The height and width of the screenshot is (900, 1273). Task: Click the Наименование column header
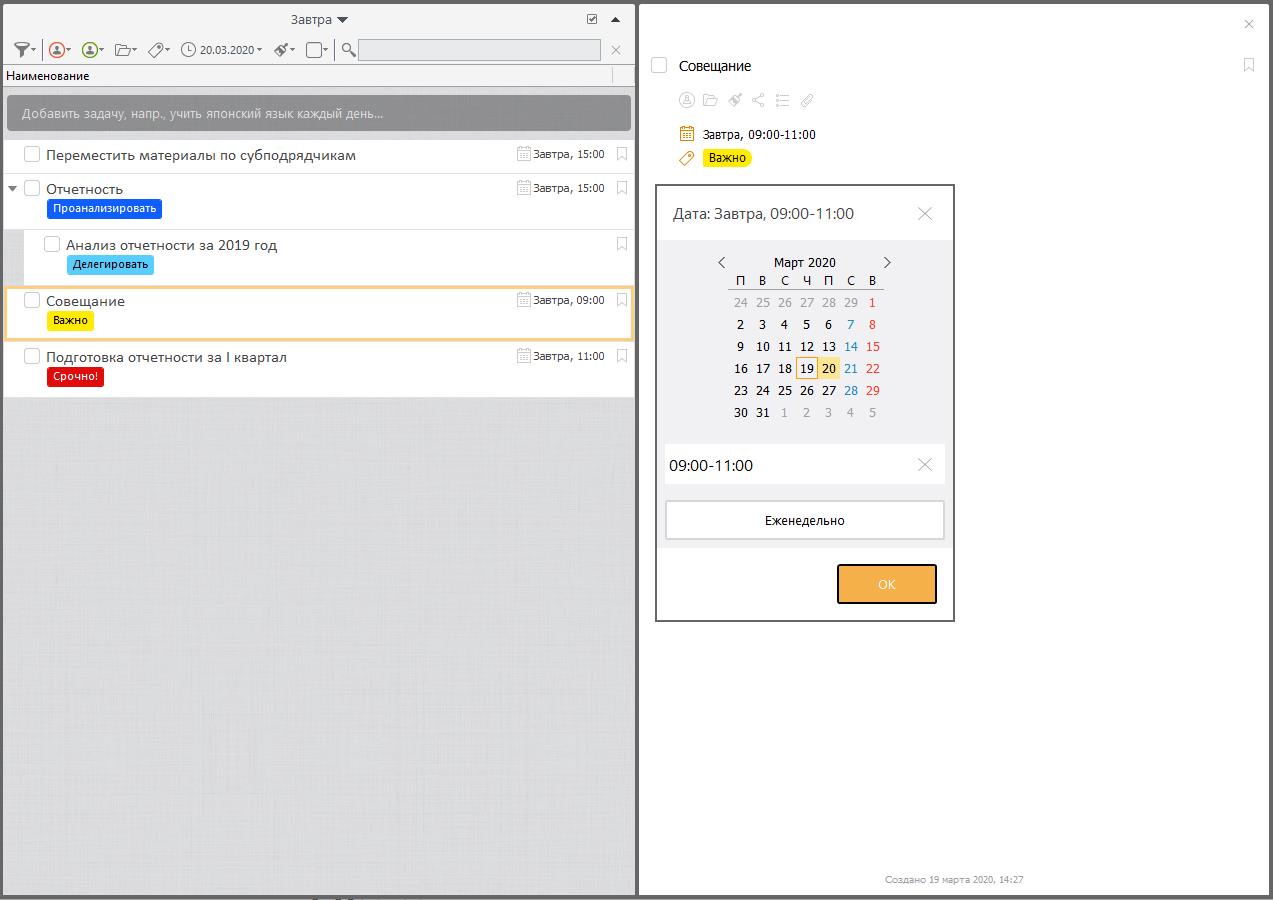point(48,76)
